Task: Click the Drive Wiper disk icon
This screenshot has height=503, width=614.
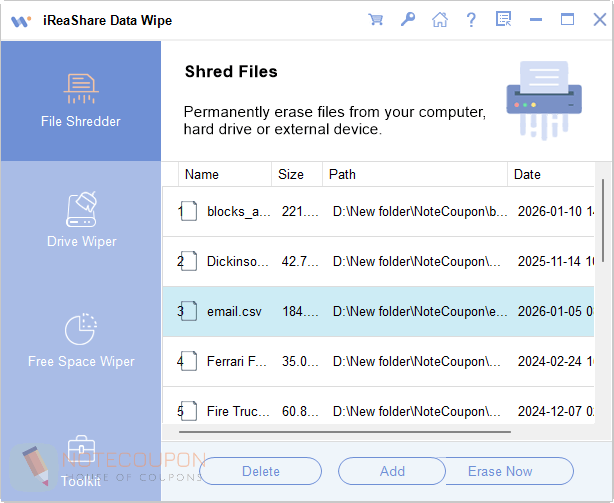Action: 81,209
